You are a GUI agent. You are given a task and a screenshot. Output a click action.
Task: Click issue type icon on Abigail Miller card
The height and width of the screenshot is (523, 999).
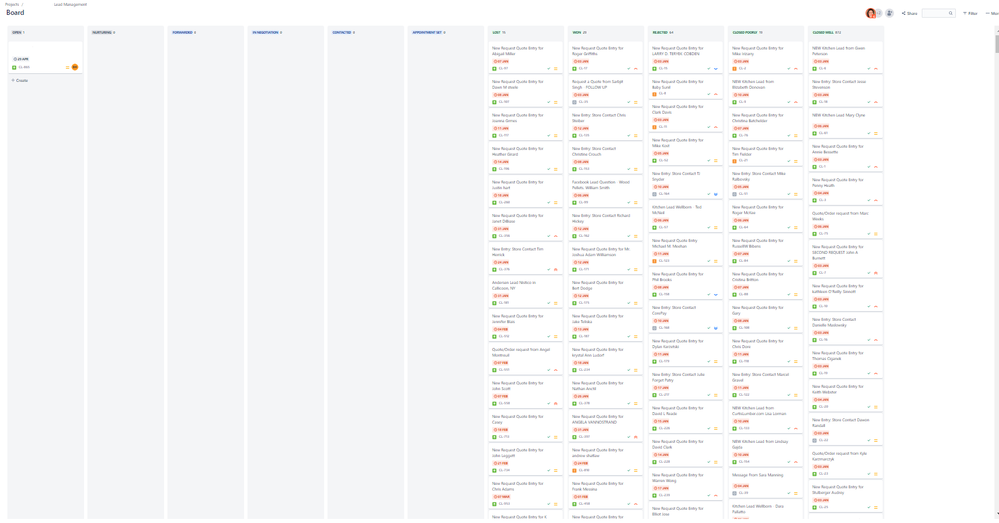coord(494,69)
